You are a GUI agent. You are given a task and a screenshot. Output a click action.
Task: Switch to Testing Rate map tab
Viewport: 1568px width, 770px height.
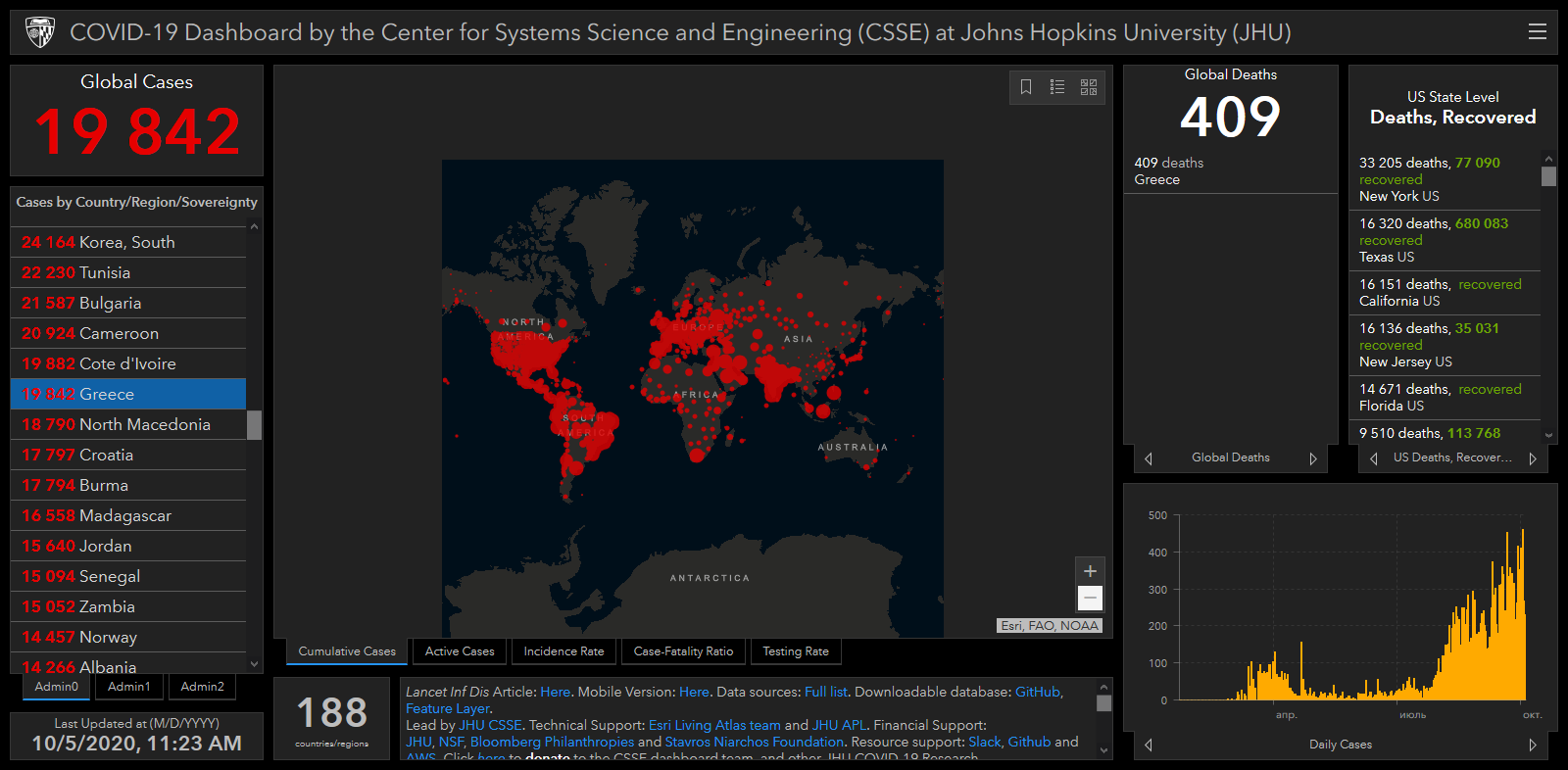click(796, 651)
